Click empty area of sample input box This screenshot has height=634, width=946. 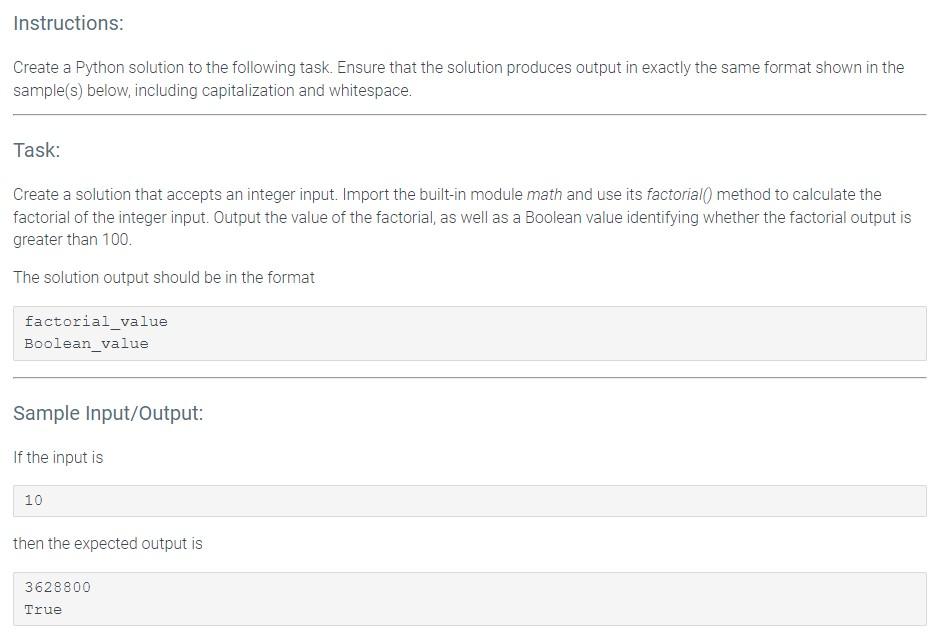point(483,501)
